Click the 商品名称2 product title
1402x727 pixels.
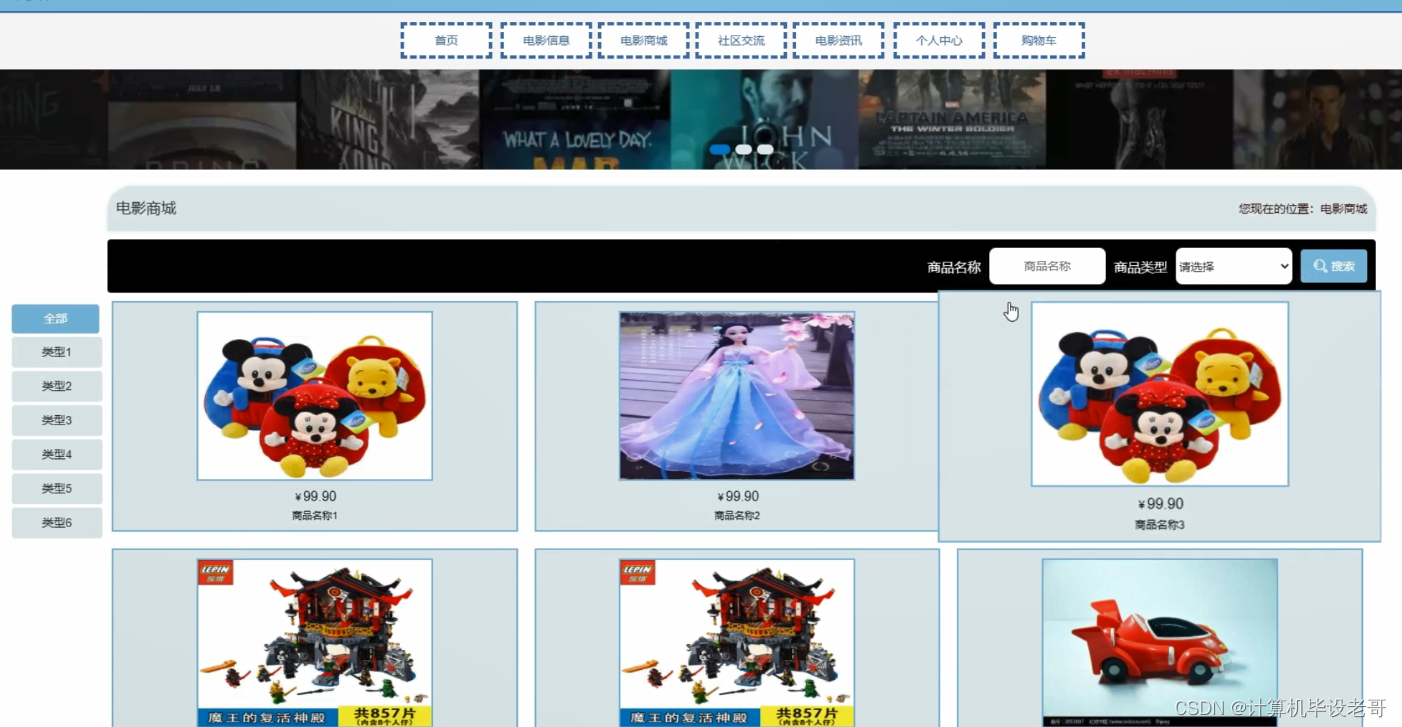(x=737, y=516)
